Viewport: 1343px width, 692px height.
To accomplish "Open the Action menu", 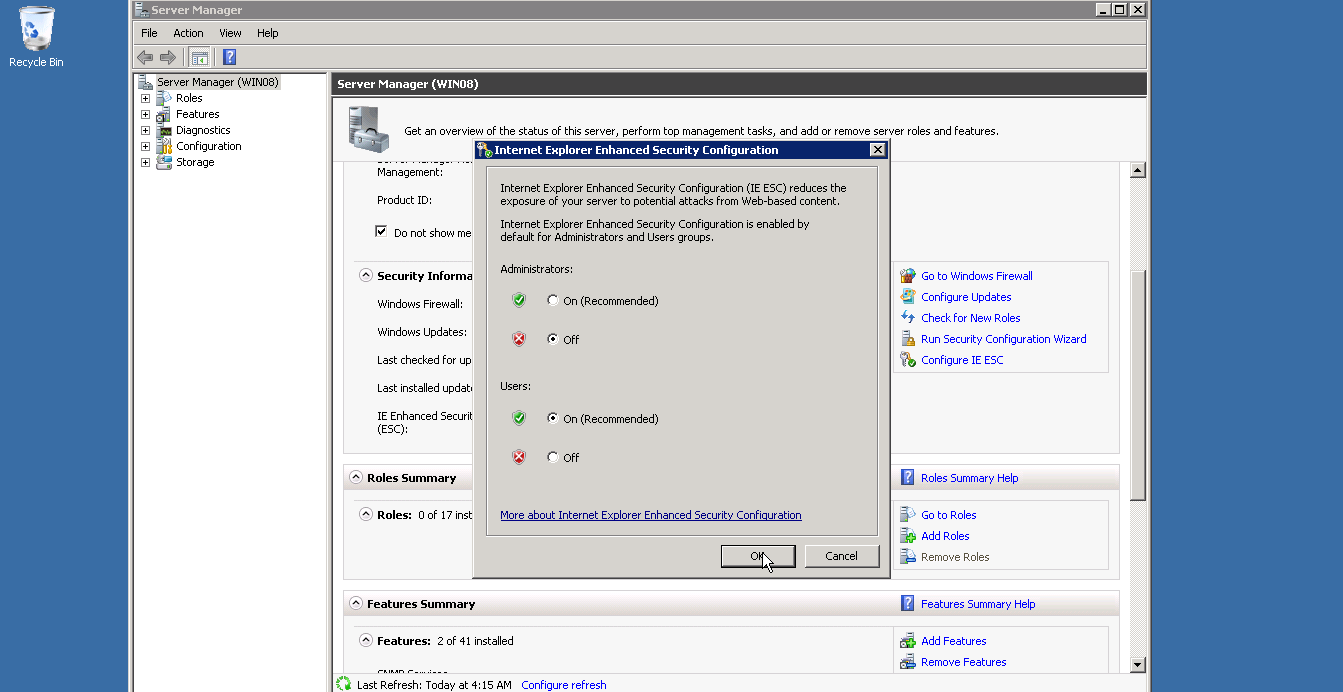I will click(x=188, y=33).
